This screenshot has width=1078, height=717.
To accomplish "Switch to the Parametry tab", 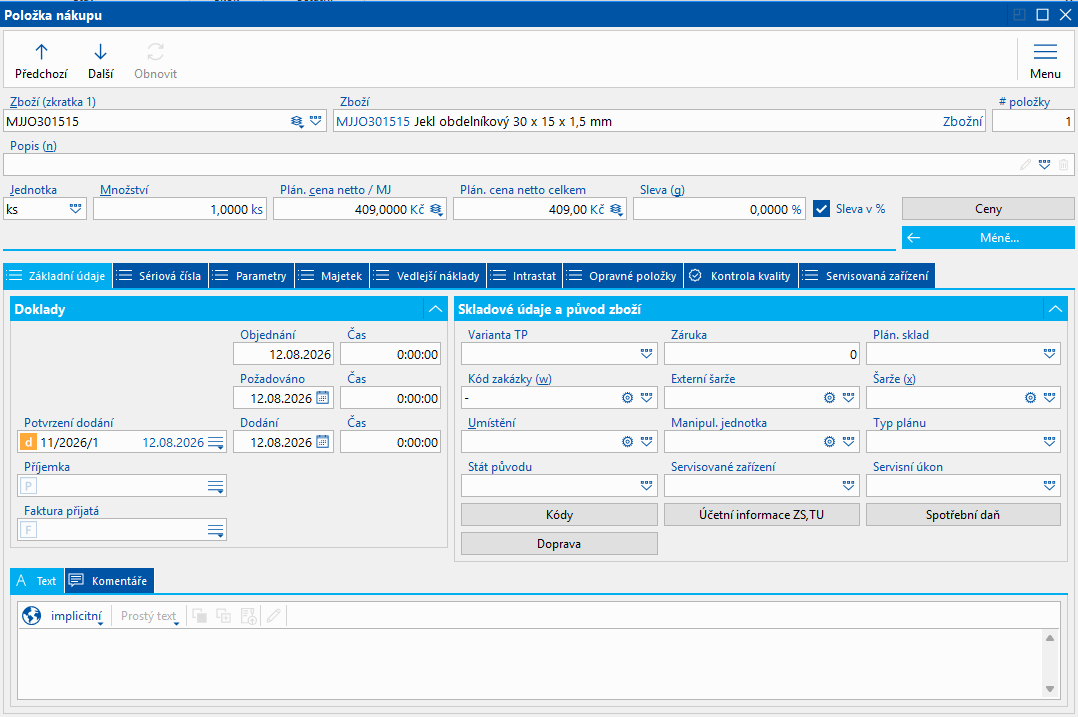I will (252, 276).
